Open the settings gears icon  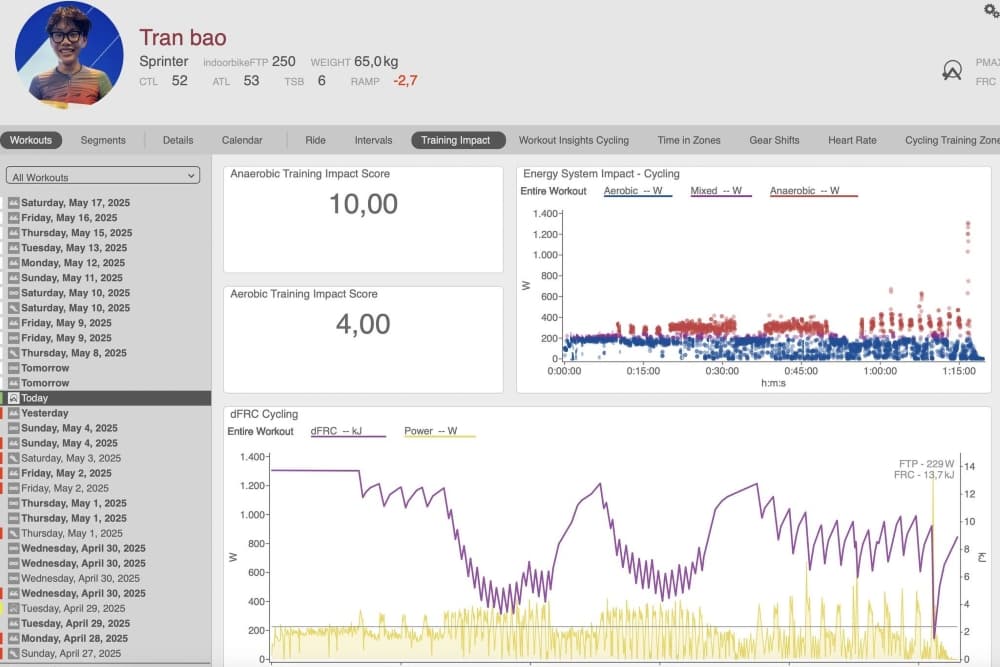tap(991, 10)
